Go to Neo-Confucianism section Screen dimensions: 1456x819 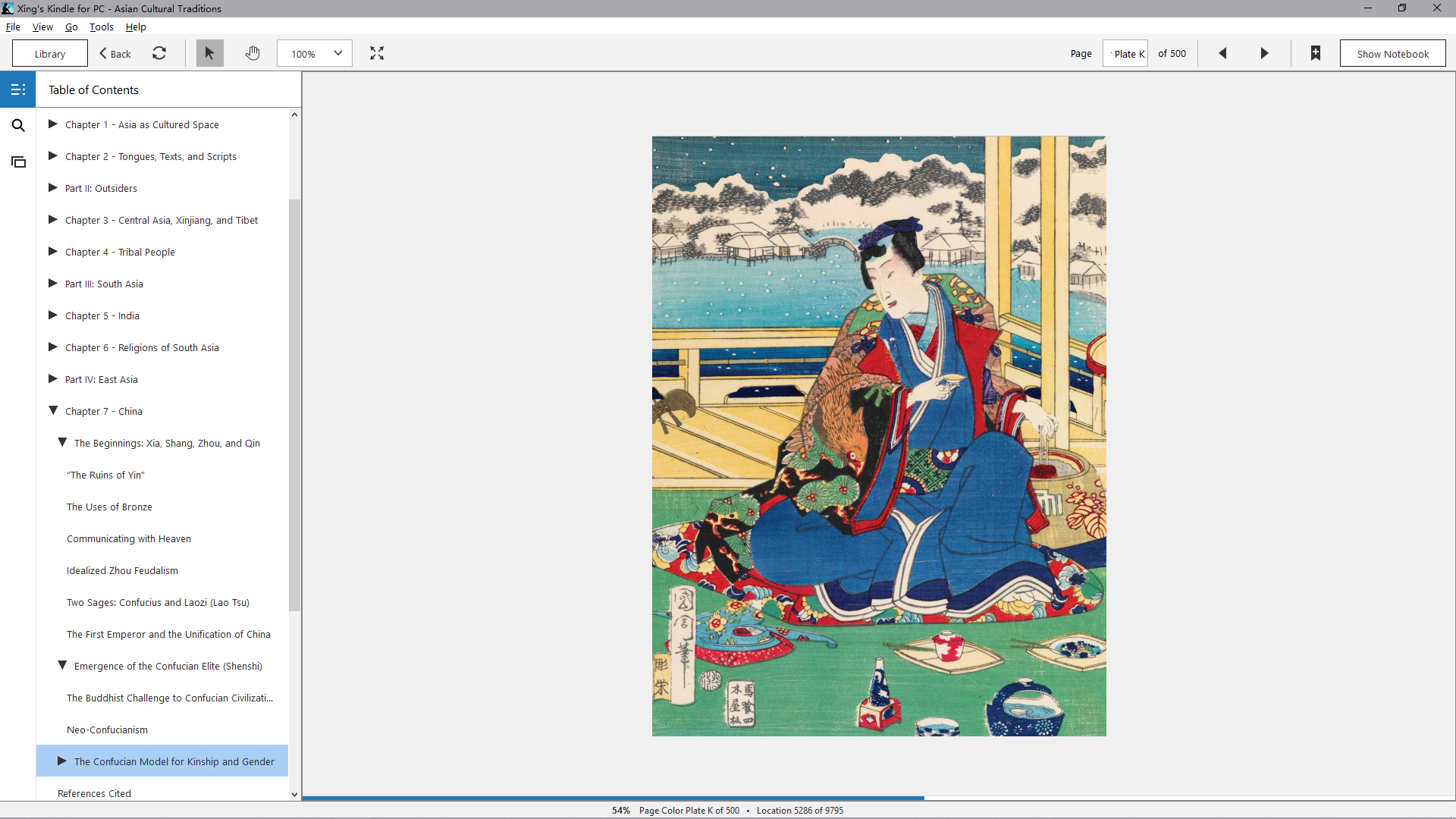(x=107, y=730)
